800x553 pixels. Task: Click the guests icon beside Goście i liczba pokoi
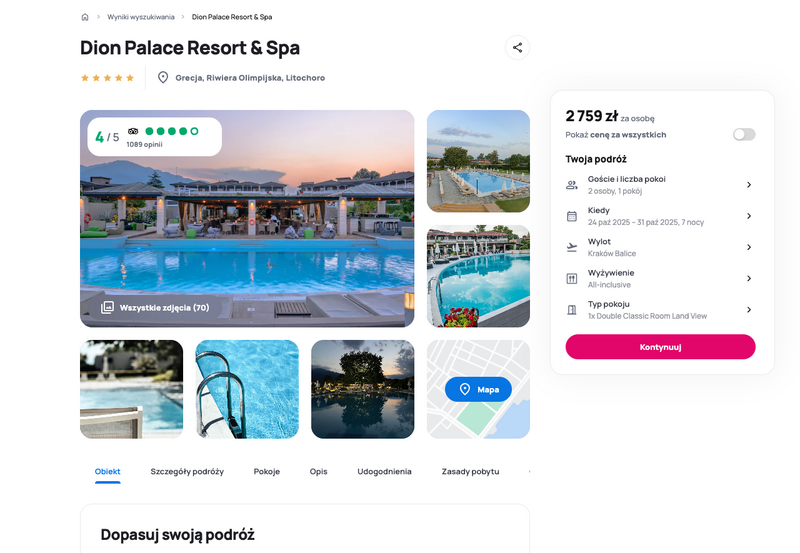pyautogui.click(x=572, y=185)
